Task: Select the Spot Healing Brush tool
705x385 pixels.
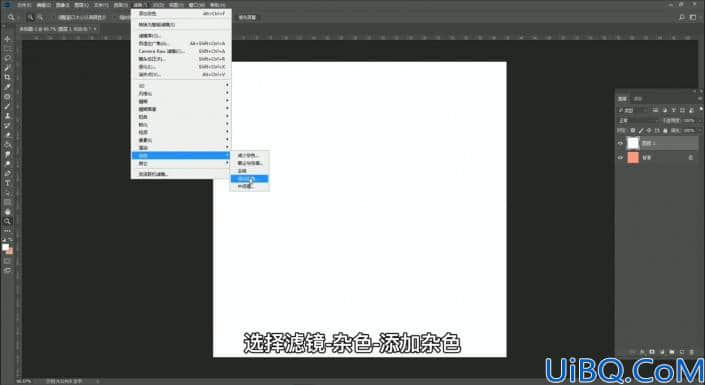Action: (7, 96)
